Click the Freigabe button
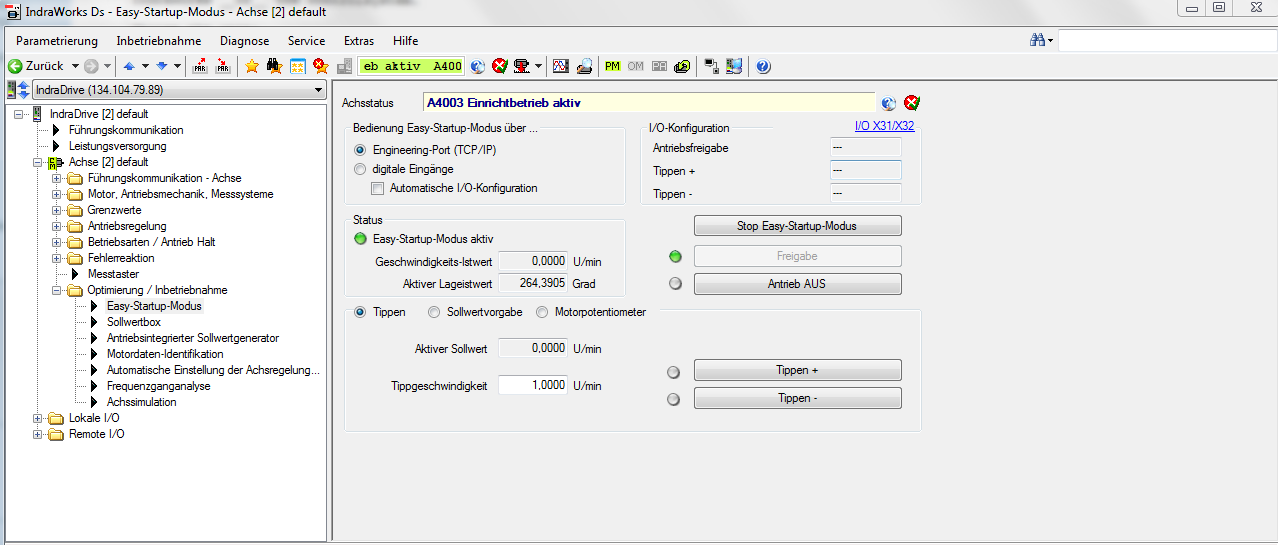 coord(797,256)
